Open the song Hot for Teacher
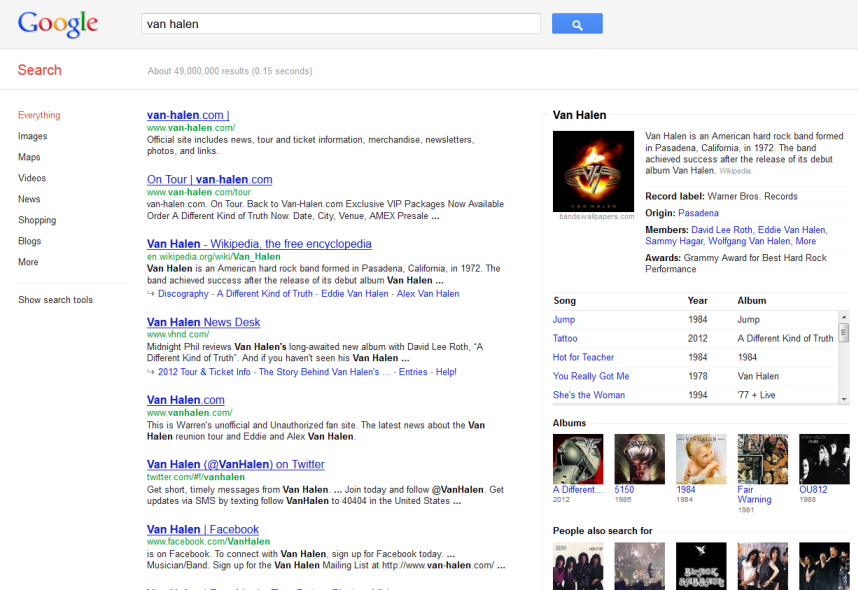 pos(583,357)
